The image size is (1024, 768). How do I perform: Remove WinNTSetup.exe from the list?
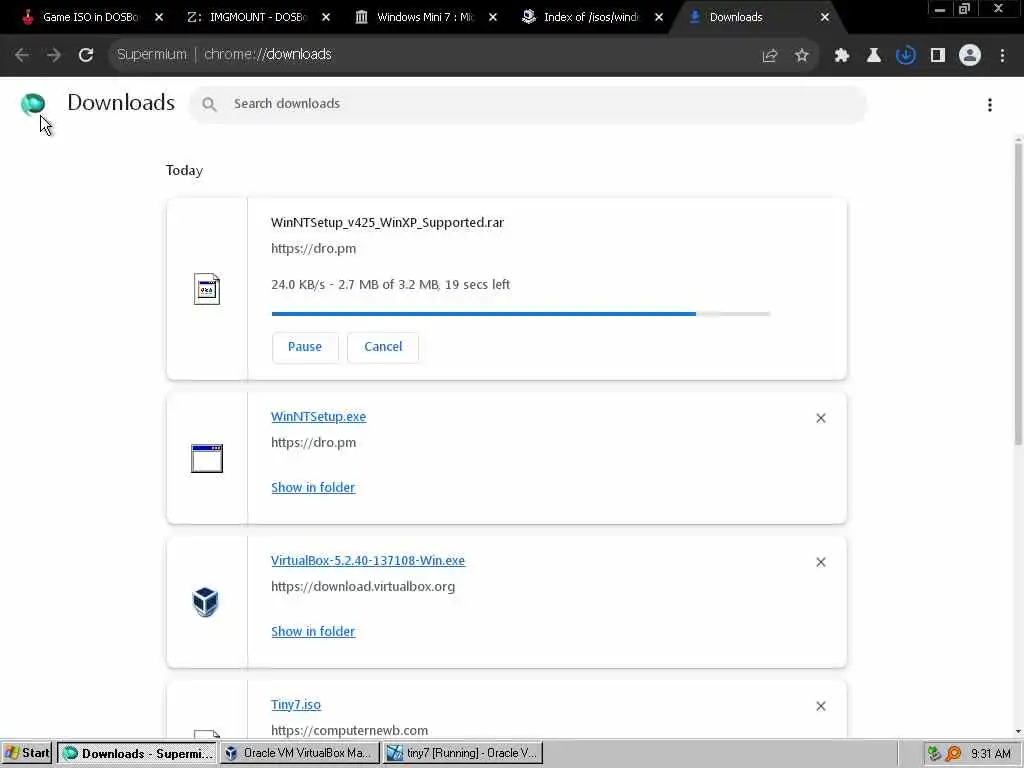pos(821,418)
